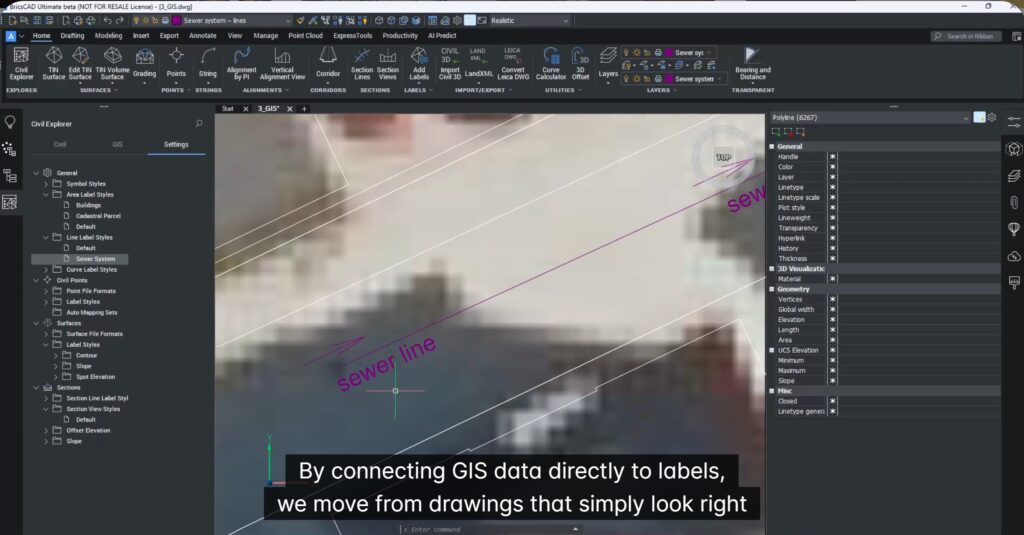Toggle the Global width property checkbox
Viewport: 1024px width, 535px height.
(833, 309)
